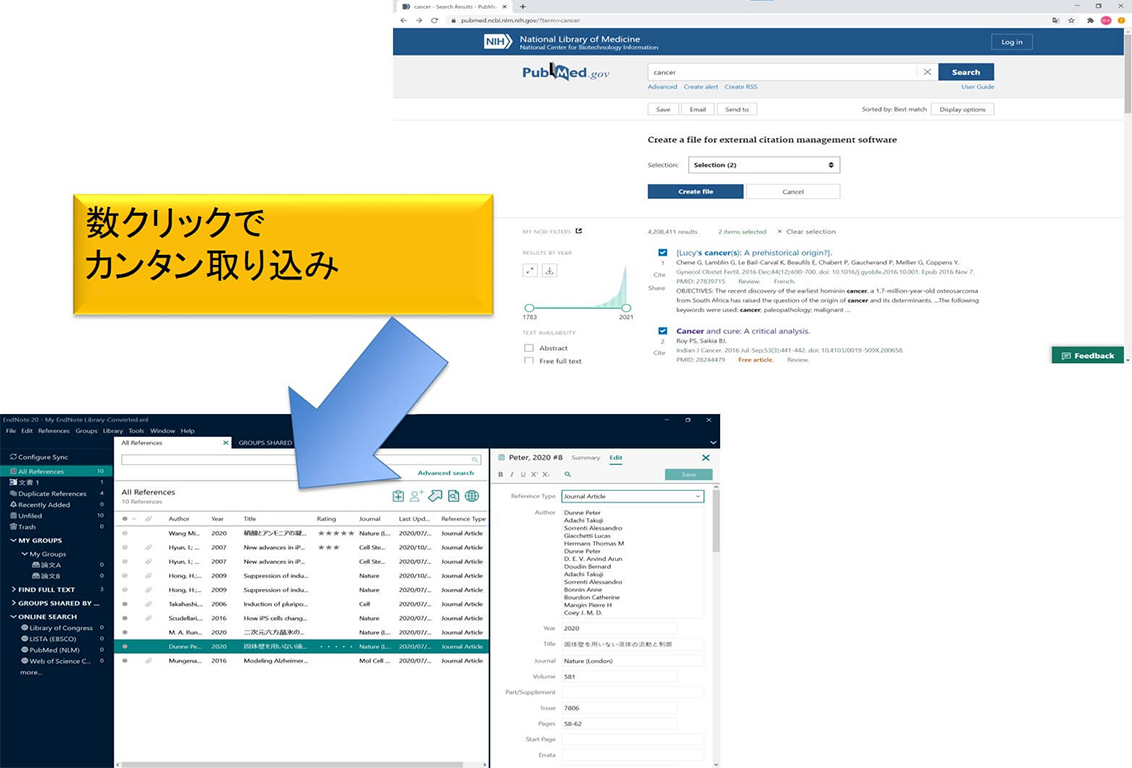Open Display options in PubMed
1132x768 pixels.
click(962, 109)
